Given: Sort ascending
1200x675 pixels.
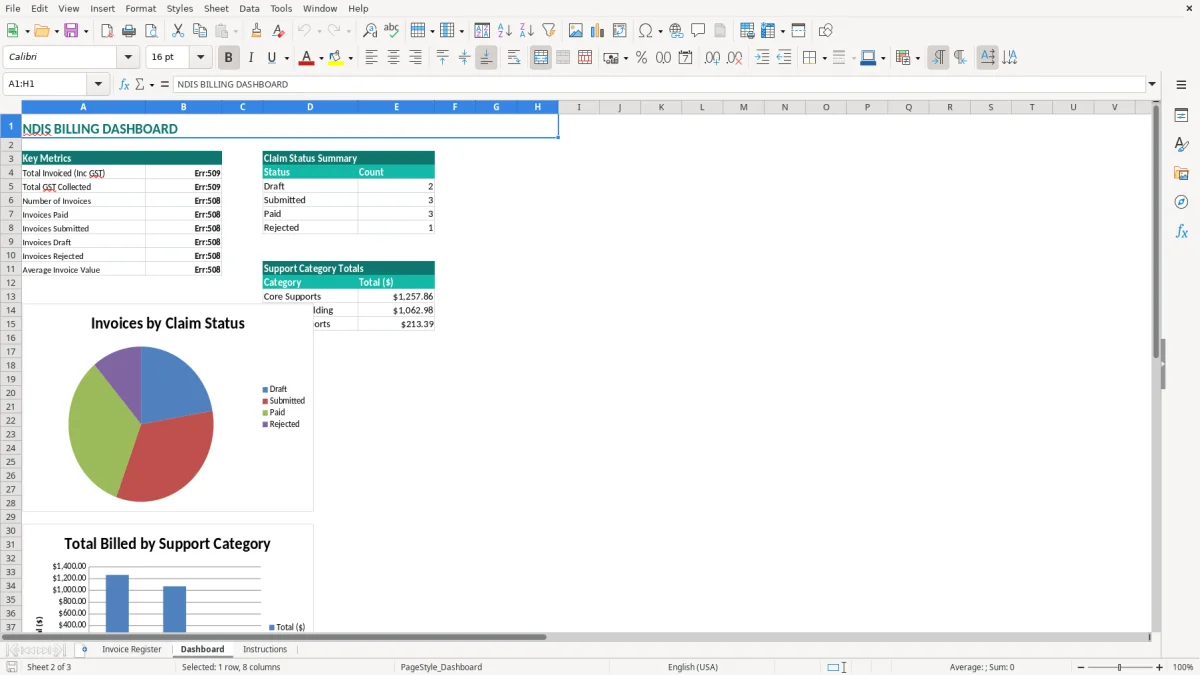Looking at the screenshot, I should pyautogui.click(x=505, y=31).
